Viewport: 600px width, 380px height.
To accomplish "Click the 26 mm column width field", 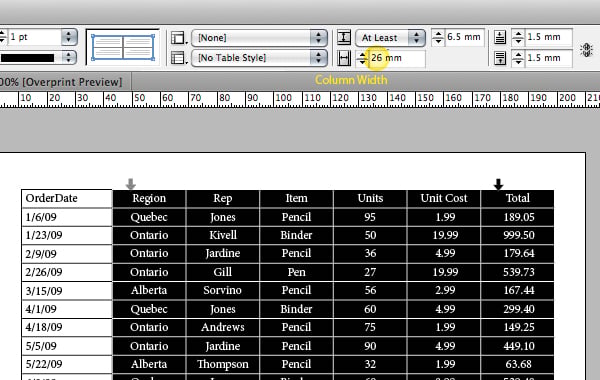I will pos(397,58).
